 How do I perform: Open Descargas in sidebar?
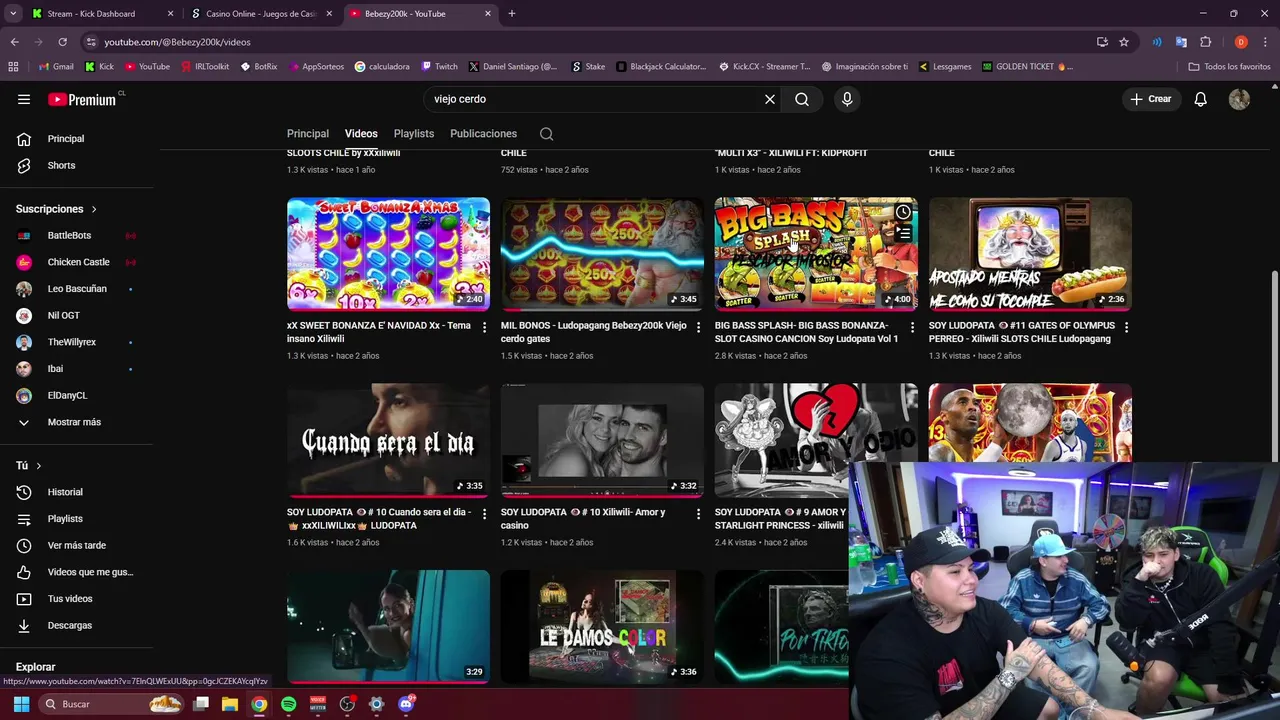69,625
